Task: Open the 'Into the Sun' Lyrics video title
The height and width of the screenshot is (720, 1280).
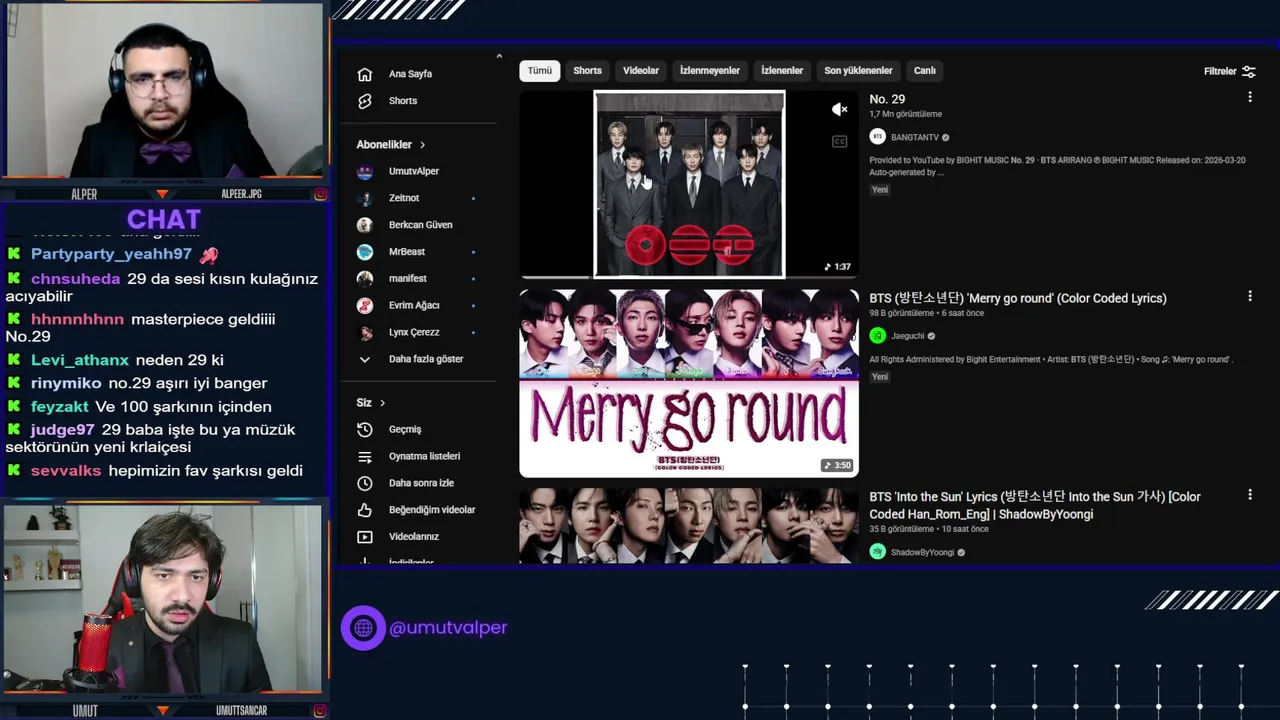Action: click(1035, 505)
